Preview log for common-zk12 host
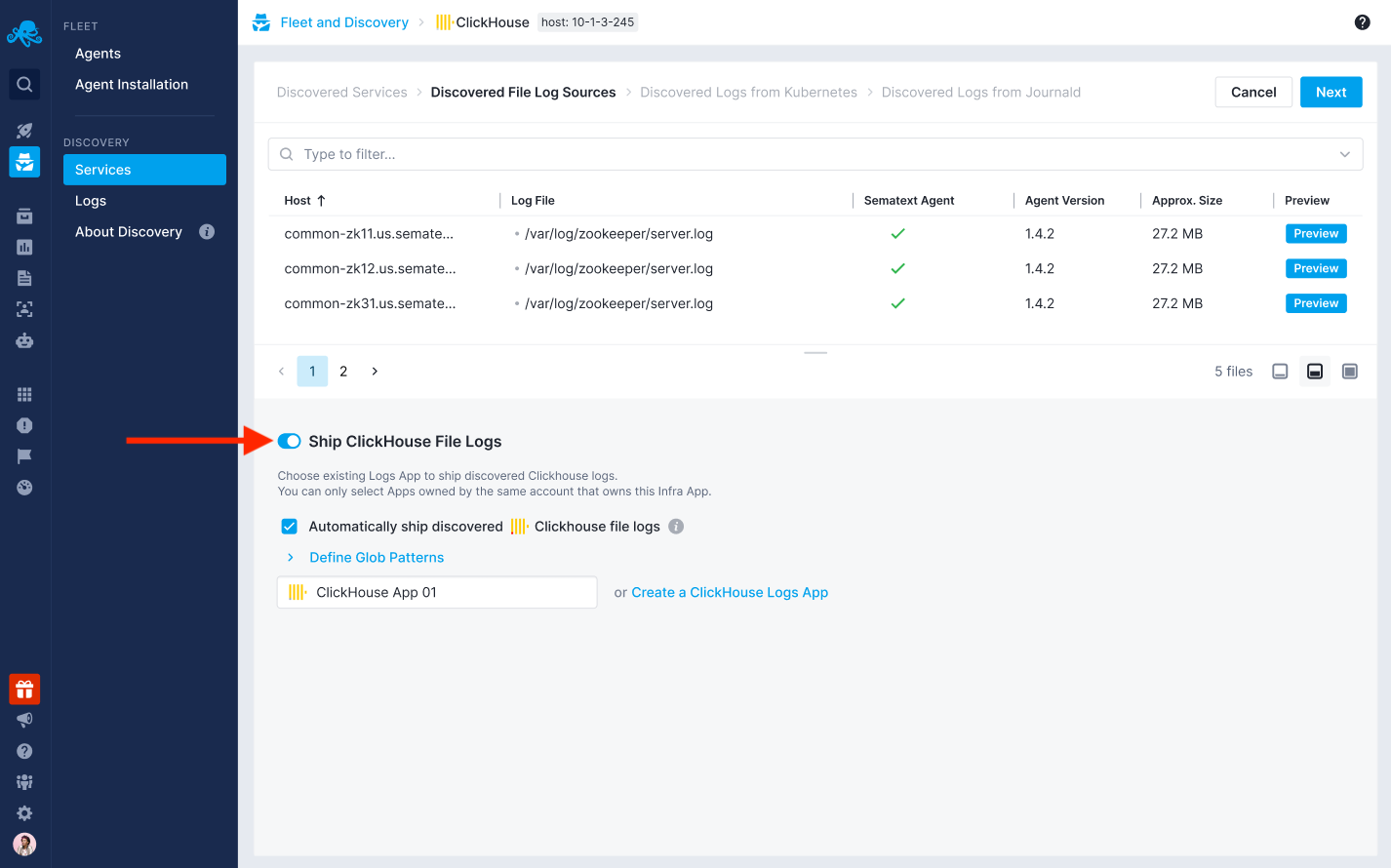 click(1316, 269)
